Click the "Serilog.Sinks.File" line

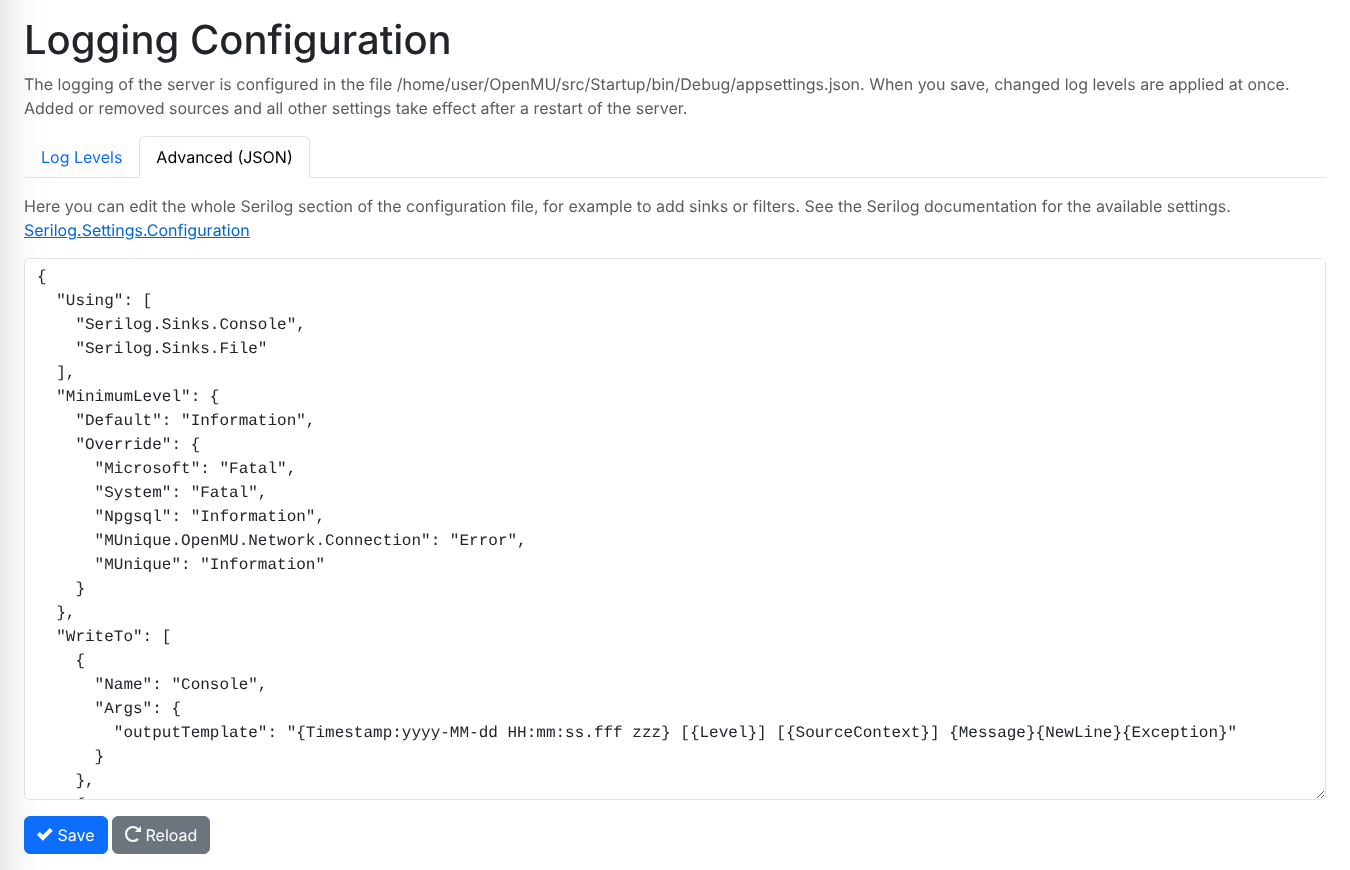170,348
